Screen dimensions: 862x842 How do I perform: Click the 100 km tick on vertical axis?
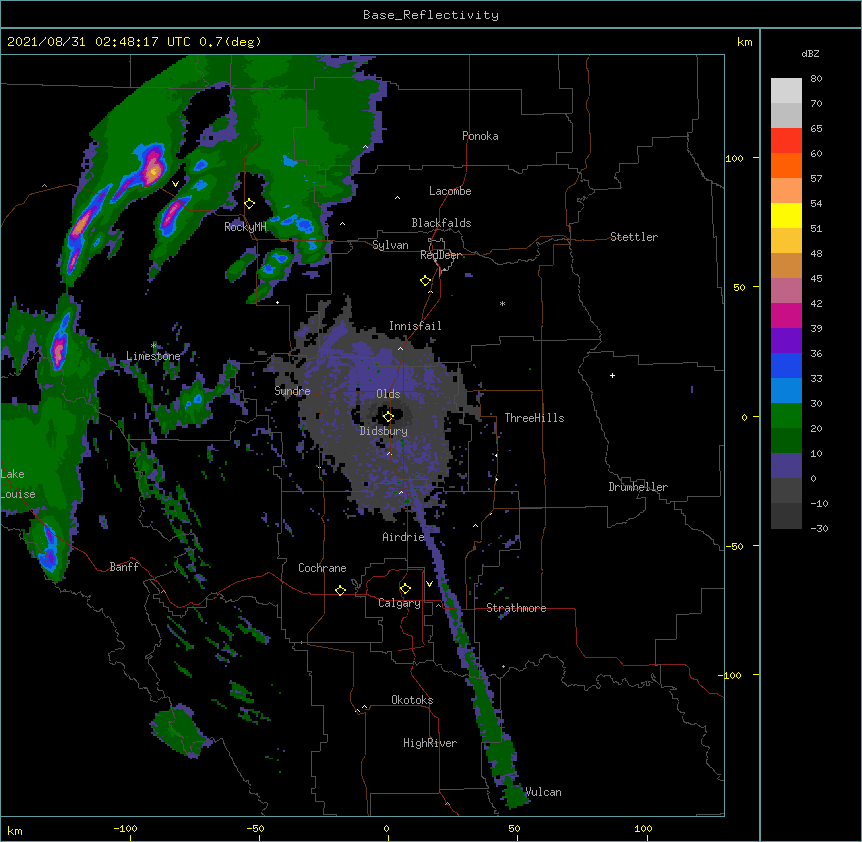(x=735, y=158)
